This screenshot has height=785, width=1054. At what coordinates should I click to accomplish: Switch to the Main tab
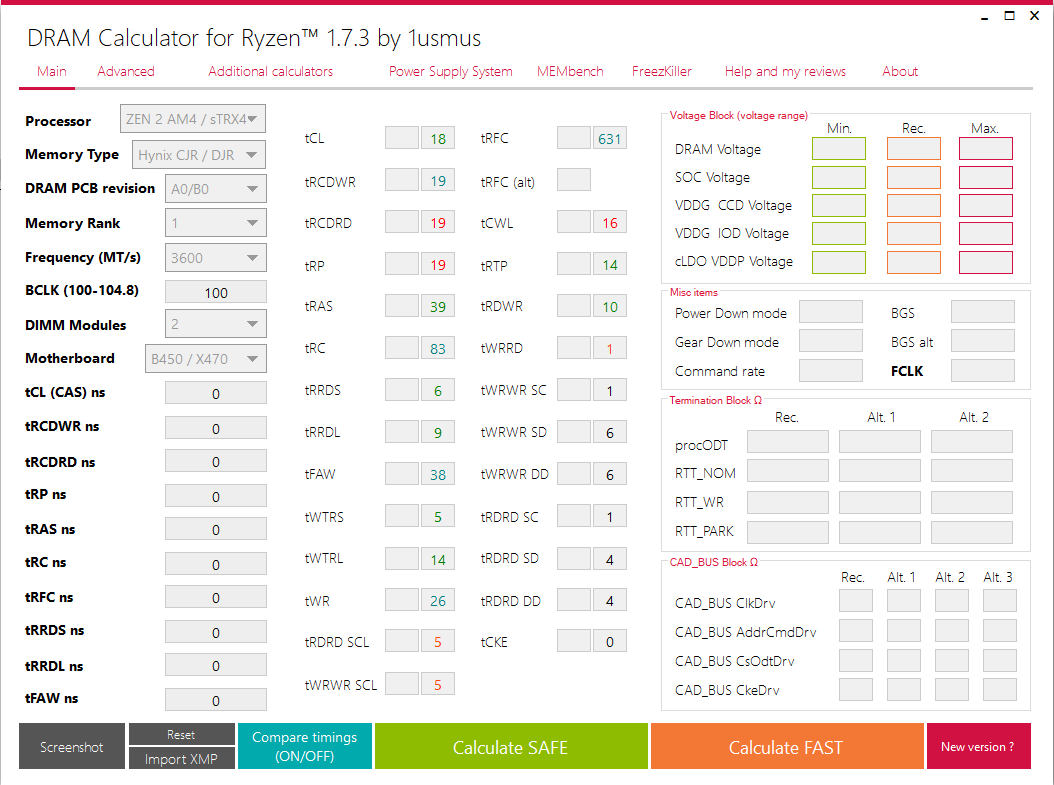(x=52, y=71)
